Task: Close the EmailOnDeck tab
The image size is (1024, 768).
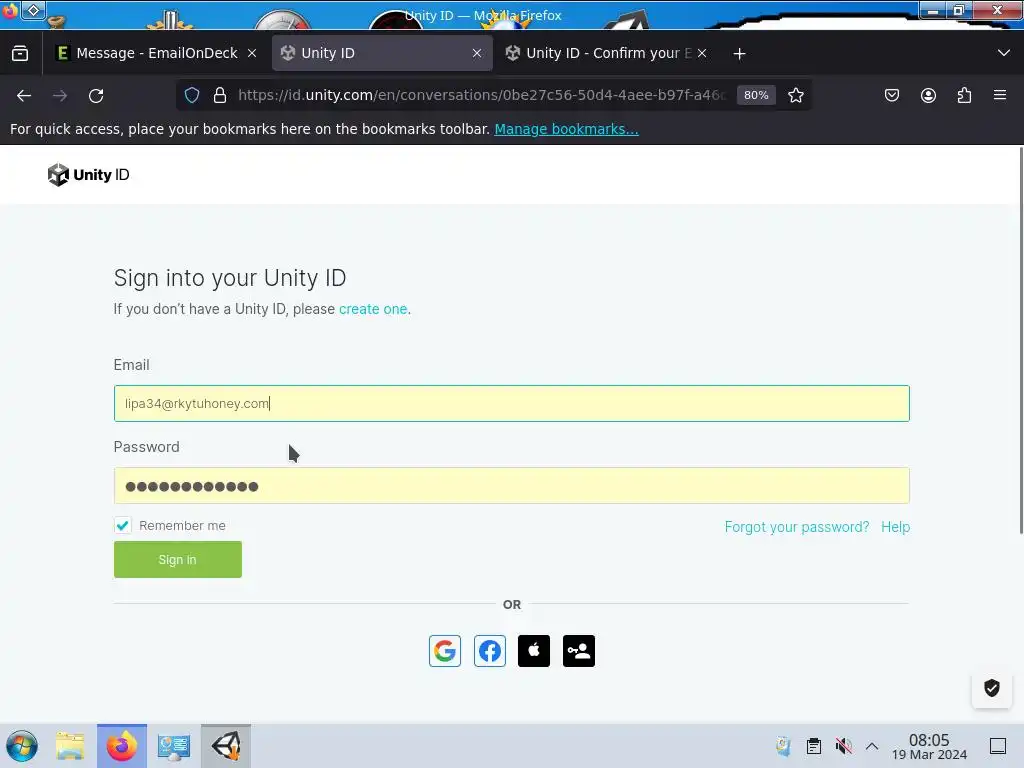Action: point(252,53)
